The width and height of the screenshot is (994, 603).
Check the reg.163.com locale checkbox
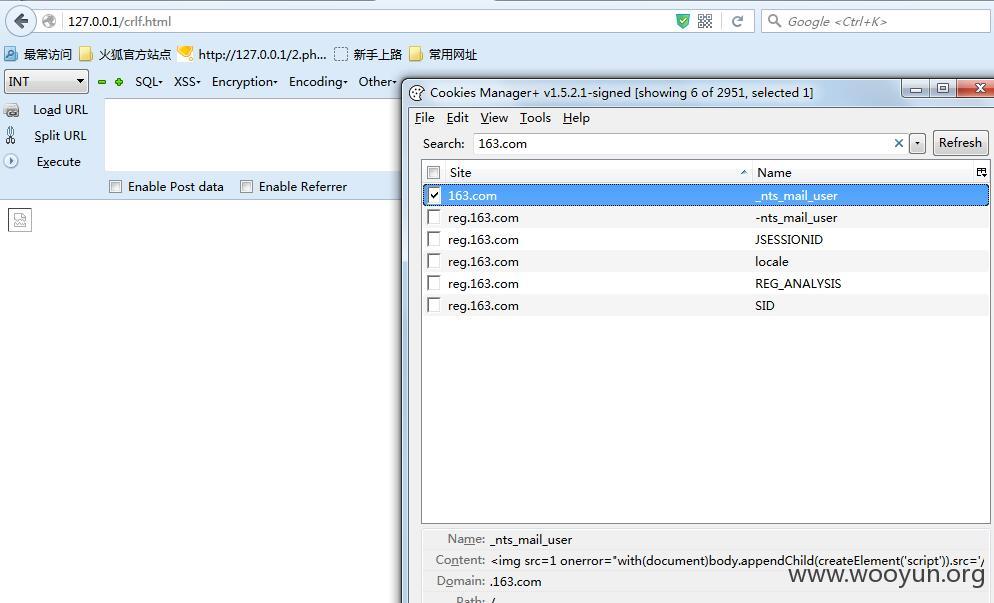[x=434, y=261]
